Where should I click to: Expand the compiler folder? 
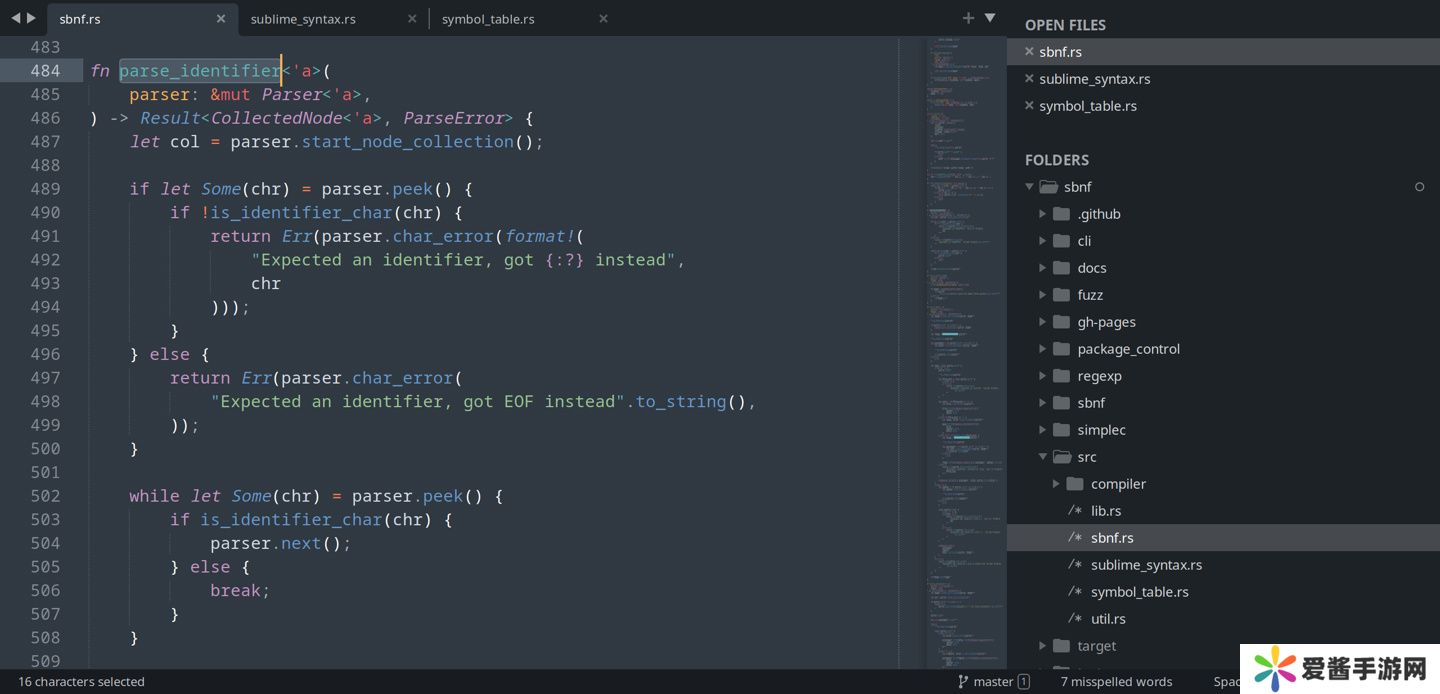tap(1056, 484)
